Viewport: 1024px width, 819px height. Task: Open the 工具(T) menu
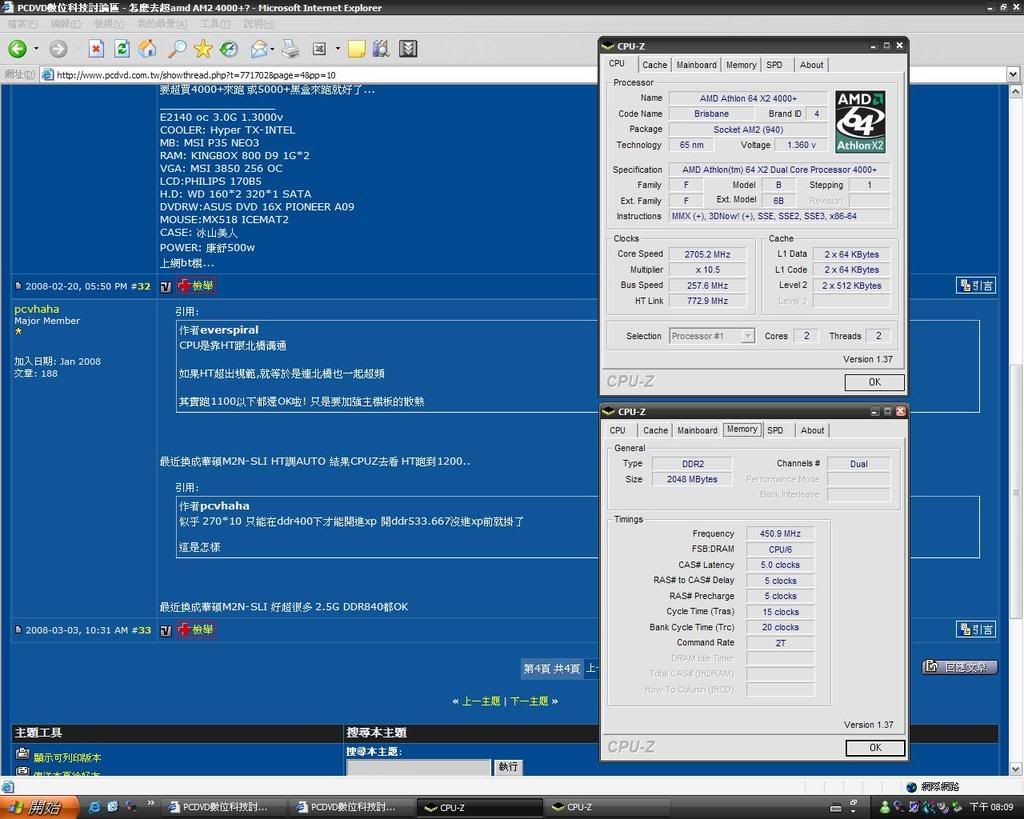point(215,24)
